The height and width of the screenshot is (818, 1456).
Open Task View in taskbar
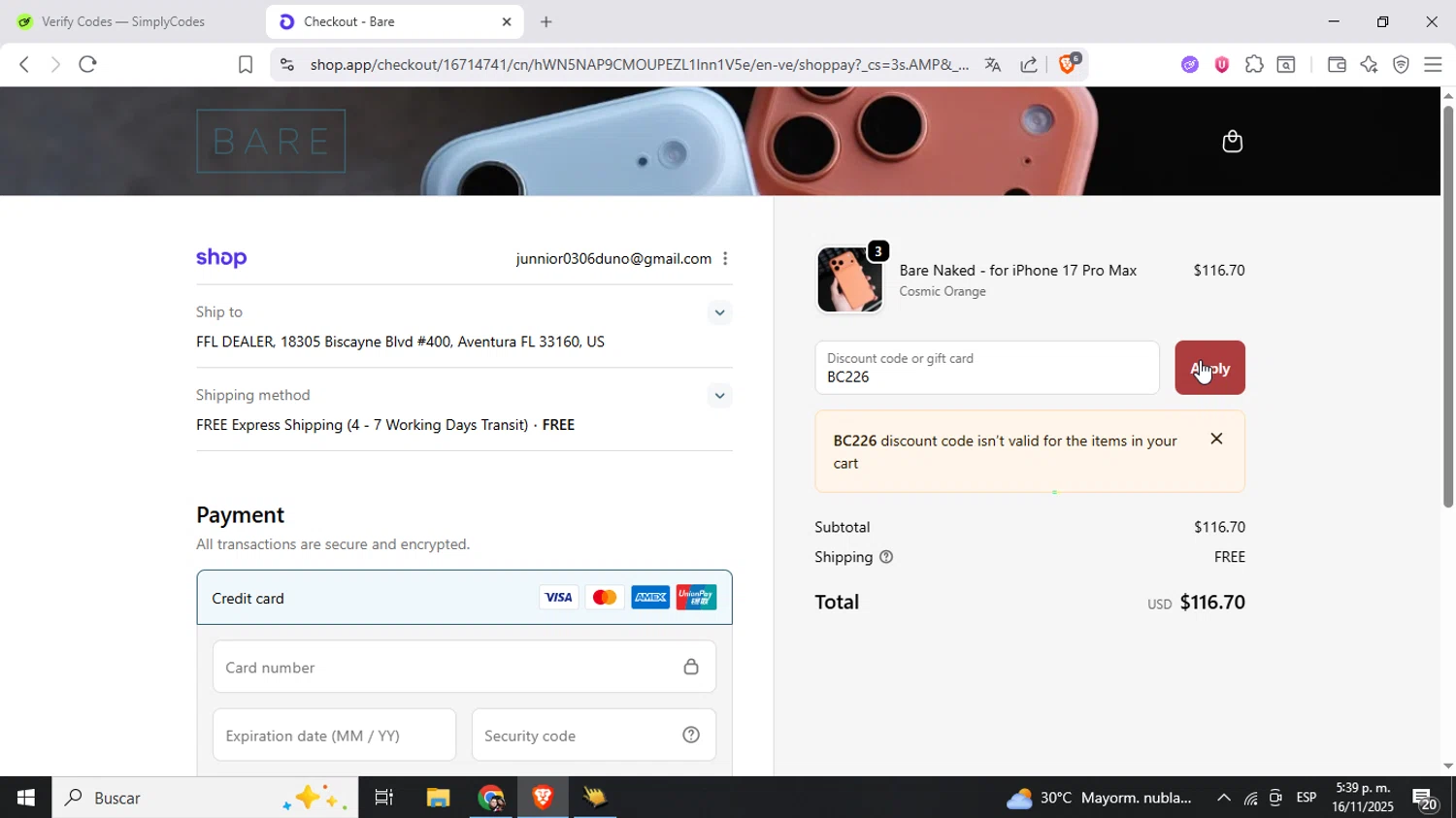click(x=383, y=798)
